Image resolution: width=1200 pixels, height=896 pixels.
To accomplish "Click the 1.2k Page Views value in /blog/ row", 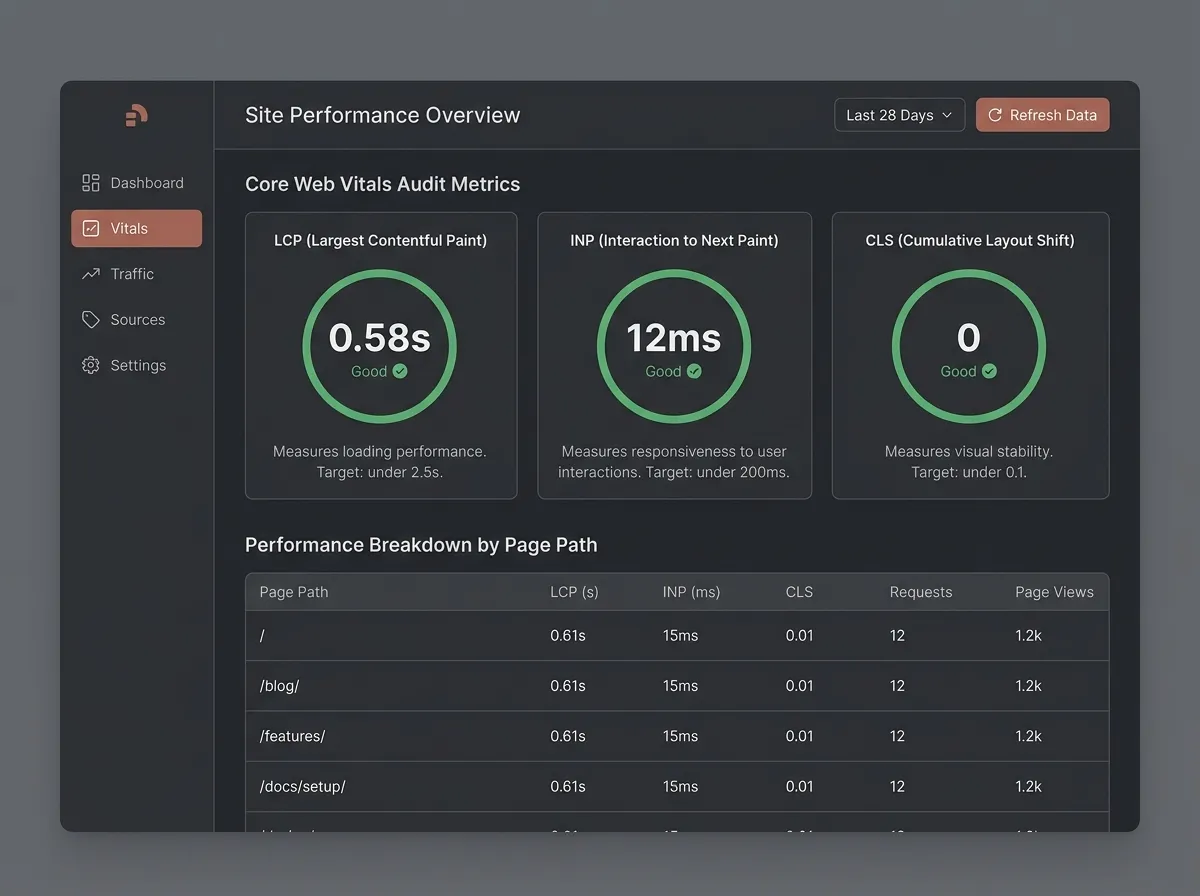I will pos(1028,686).
